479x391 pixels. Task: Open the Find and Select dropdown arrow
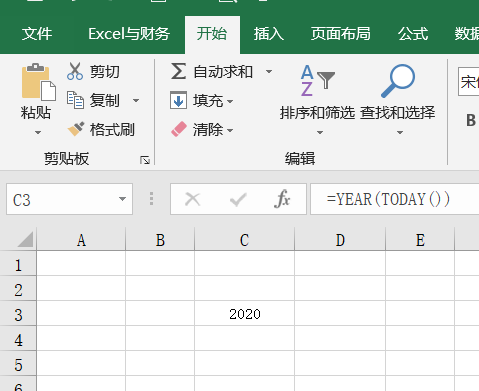(400, 132)
